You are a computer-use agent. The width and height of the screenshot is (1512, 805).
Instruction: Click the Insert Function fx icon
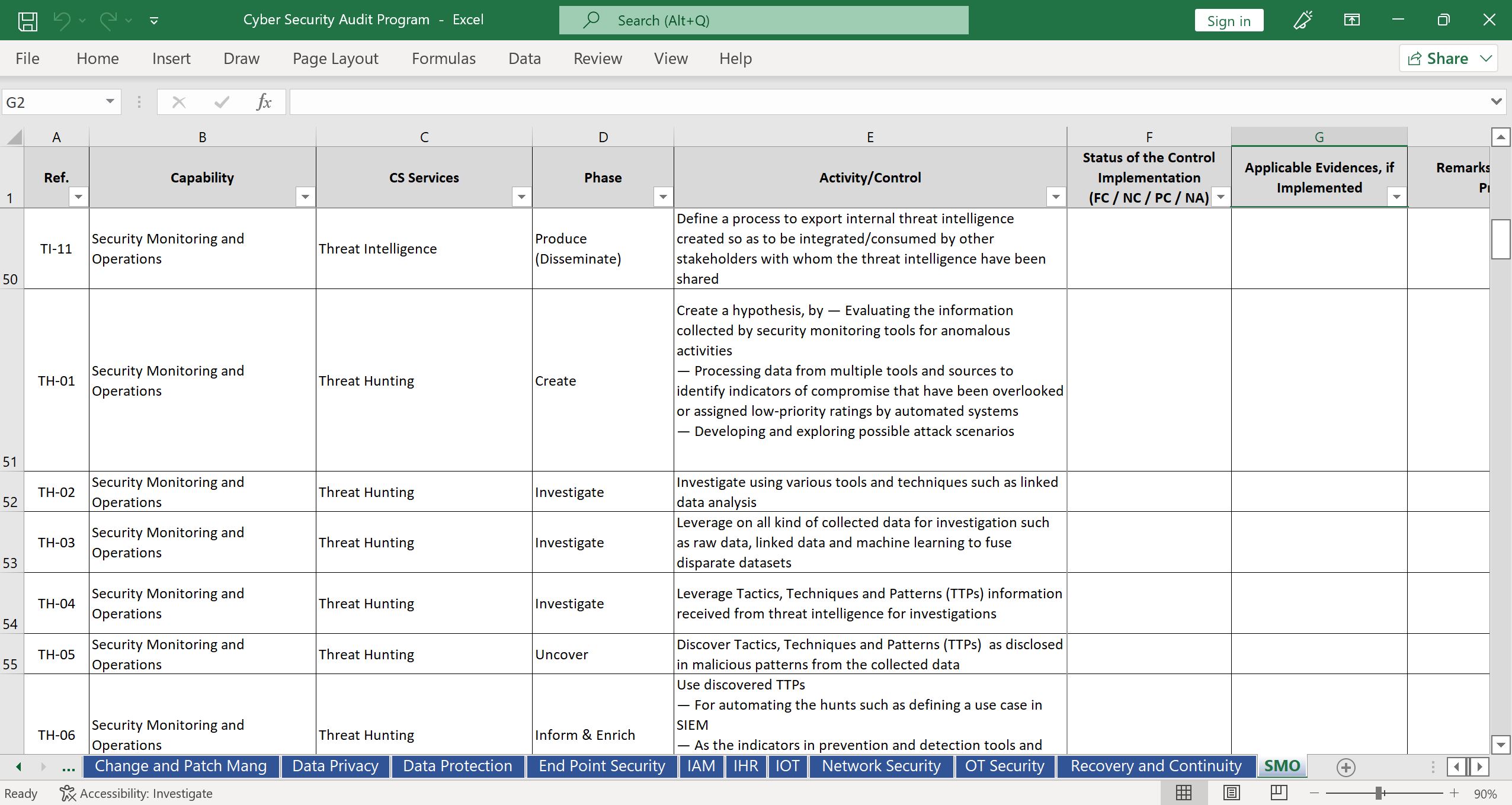[x=264, y=102]
